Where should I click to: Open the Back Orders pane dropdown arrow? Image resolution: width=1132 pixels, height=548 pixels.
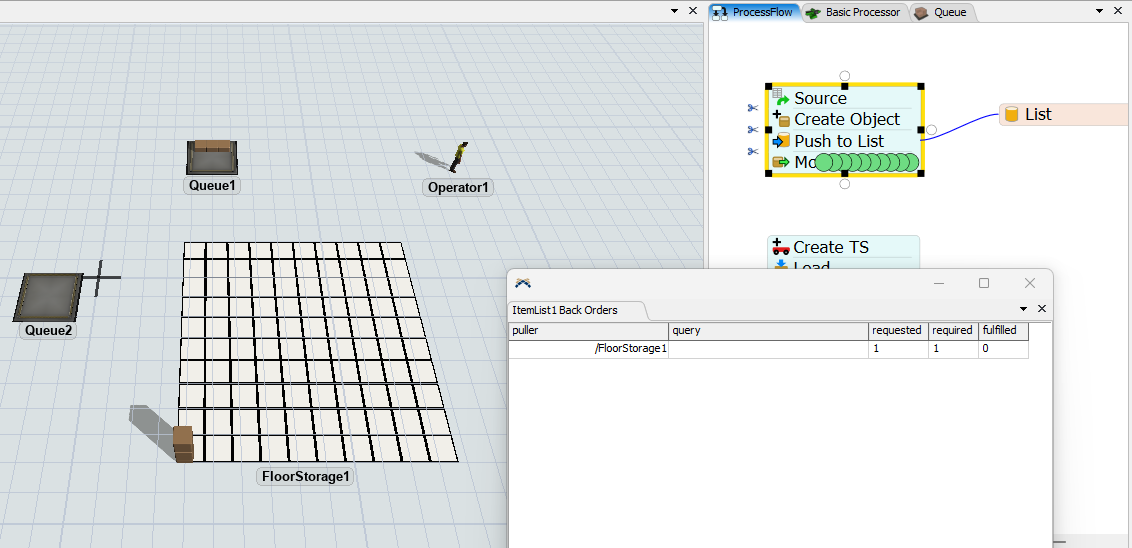click(1023, 310)
